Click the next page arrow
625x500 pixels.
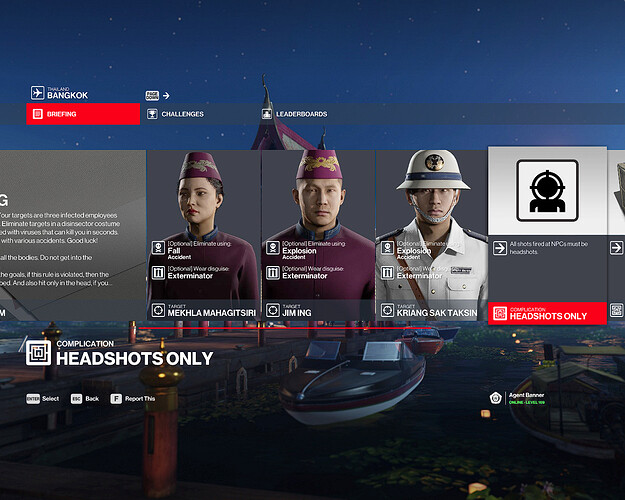(166, 96)
